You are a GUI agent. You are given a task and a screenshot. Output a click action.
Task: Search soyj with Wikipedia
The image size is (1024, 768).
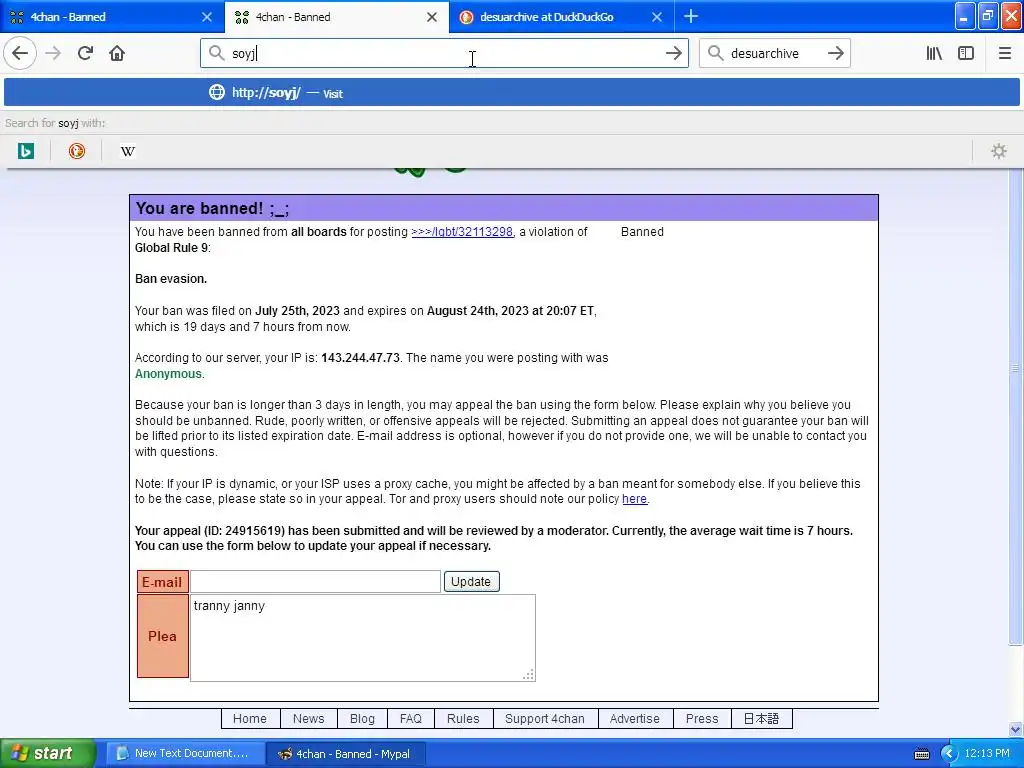tap(127, 151)
